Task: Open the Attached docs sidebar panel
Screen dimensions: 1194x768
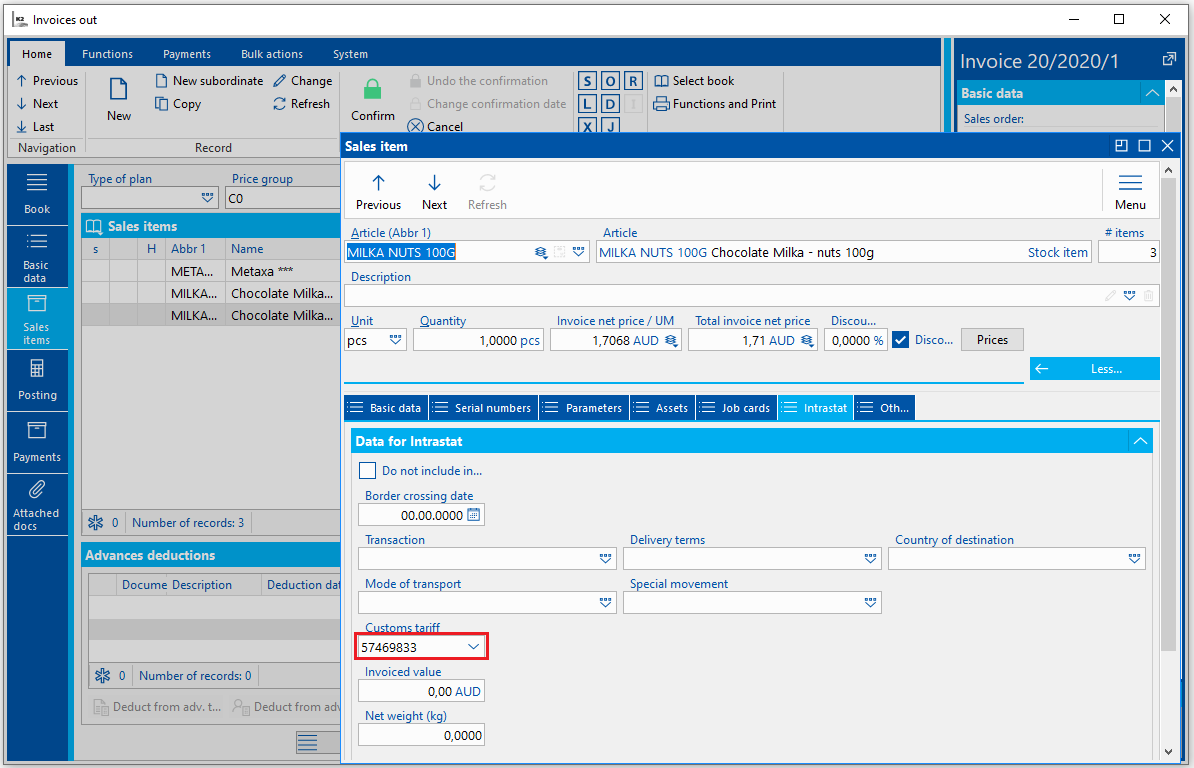Action: click(x=37, y=505)
